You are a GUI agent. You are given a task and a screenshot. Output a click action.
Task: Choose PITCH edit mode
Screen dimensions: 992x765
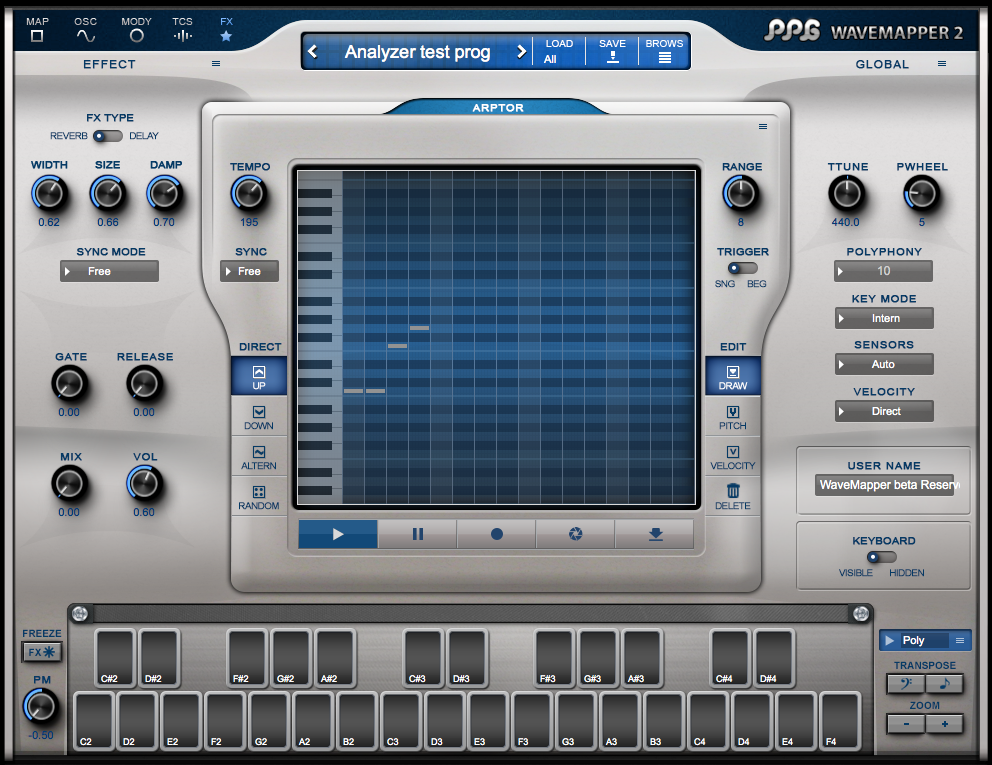[x=733, y=417]
